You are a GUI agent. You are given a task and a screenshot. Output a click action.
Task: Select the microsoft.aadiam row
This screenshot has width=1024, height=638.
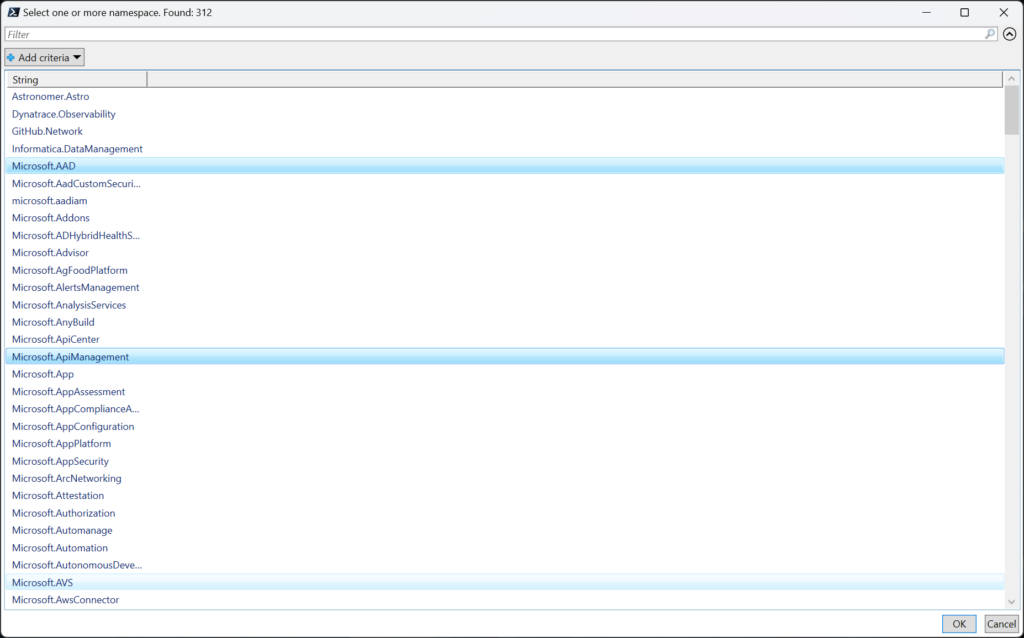point(505,200)
